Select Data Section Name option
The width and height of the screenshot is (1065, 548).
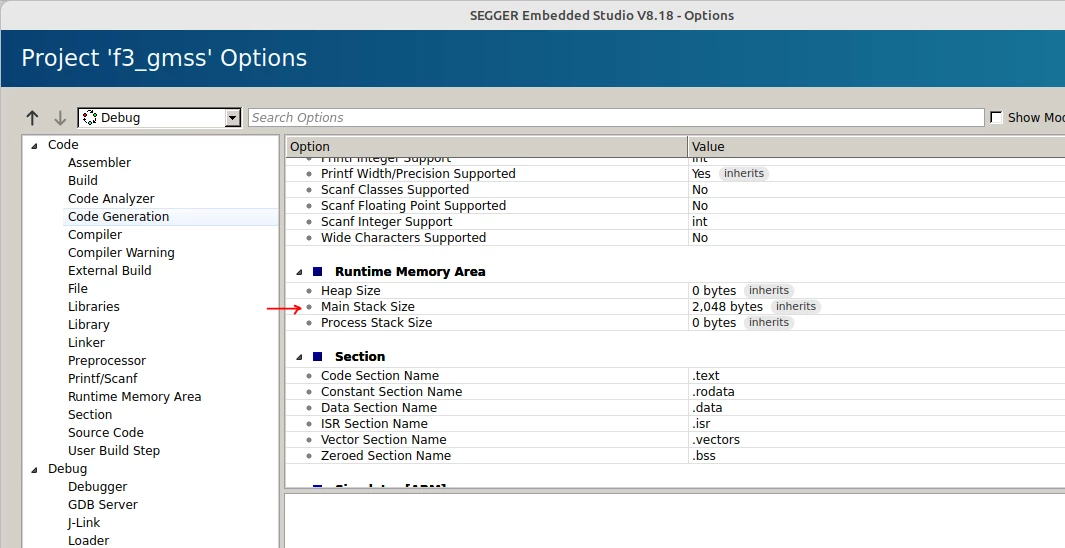pos(378,407)
